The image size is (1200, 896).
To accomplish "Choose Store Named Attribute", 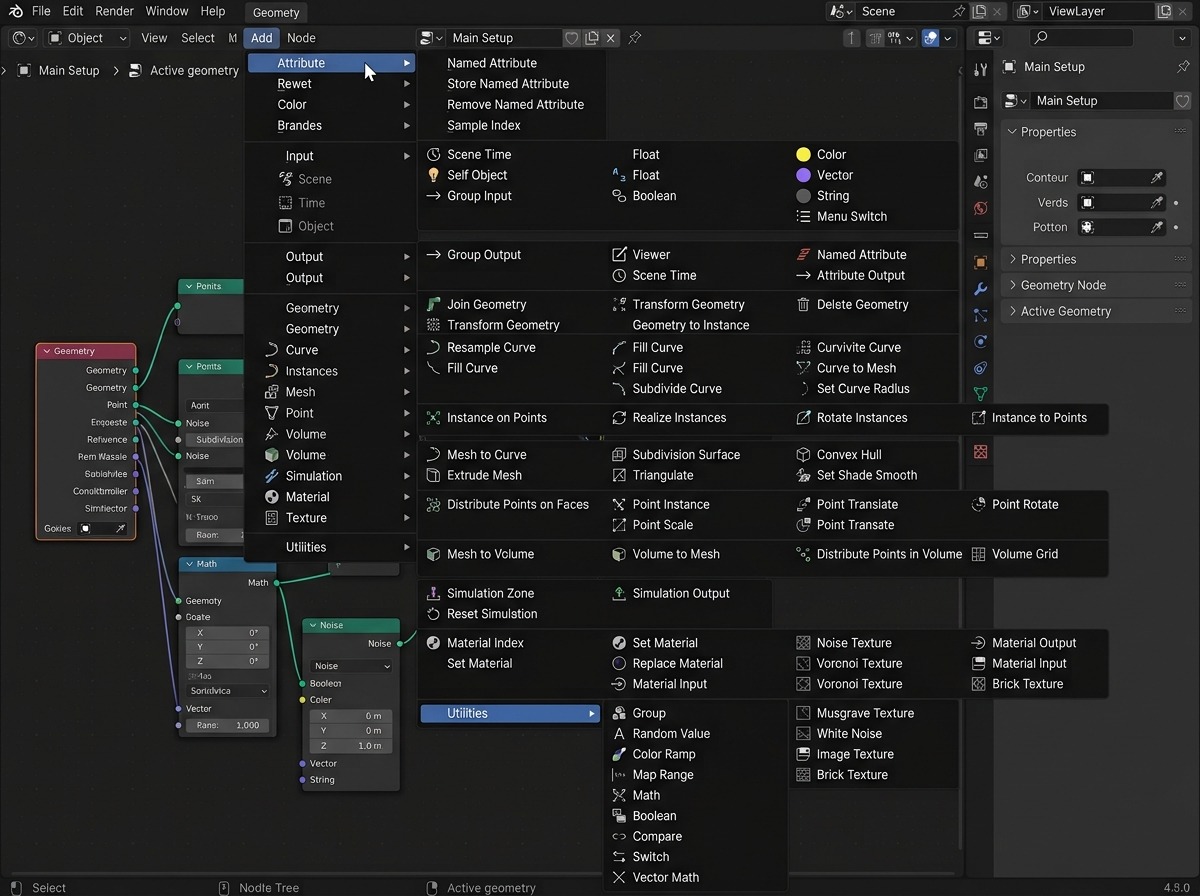I will tap(508, 84).
